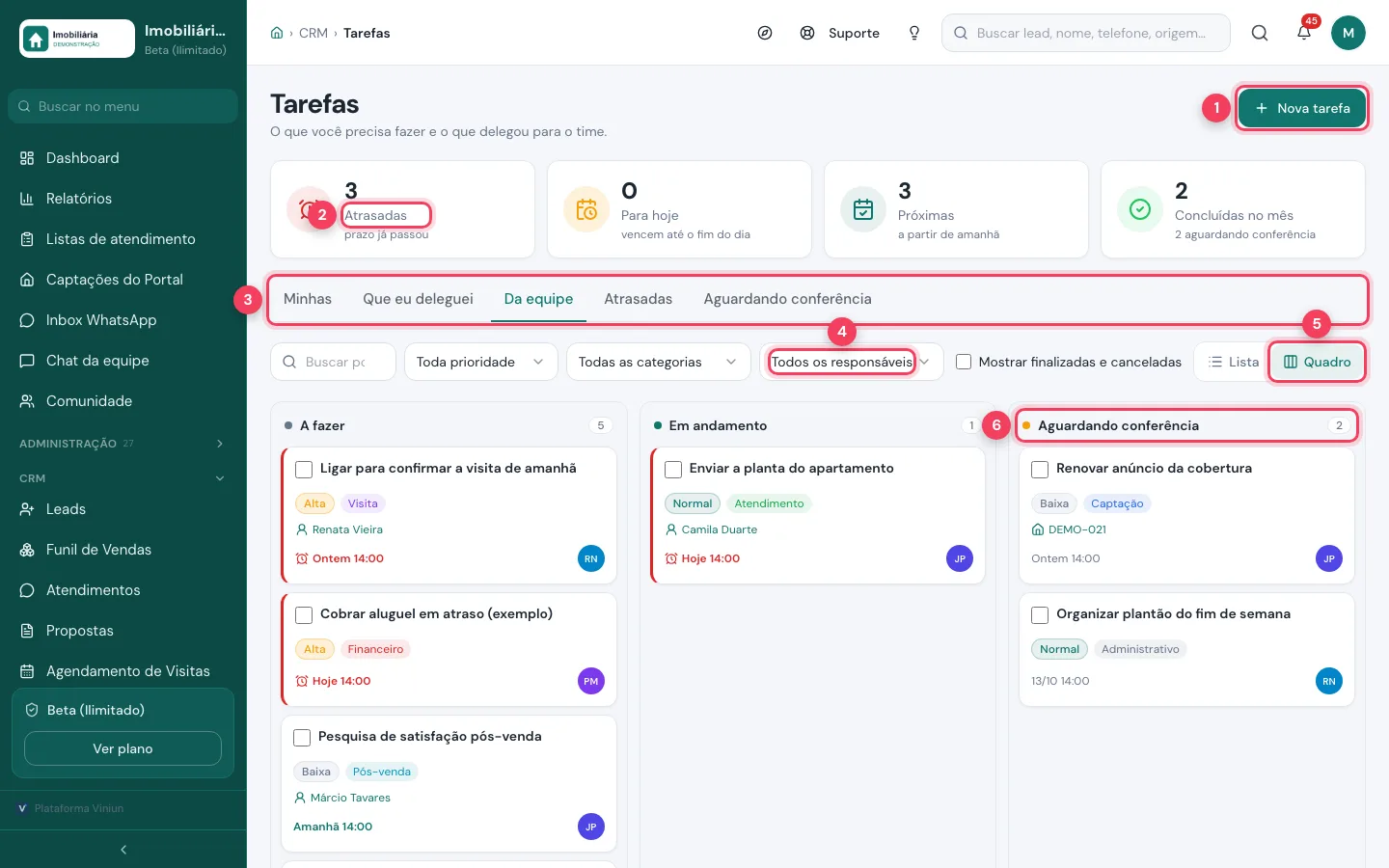The height and width of the screenshot is (868, 1389).
Task: Click the lightbulb tips icon
Action: [x=914, y=33]
